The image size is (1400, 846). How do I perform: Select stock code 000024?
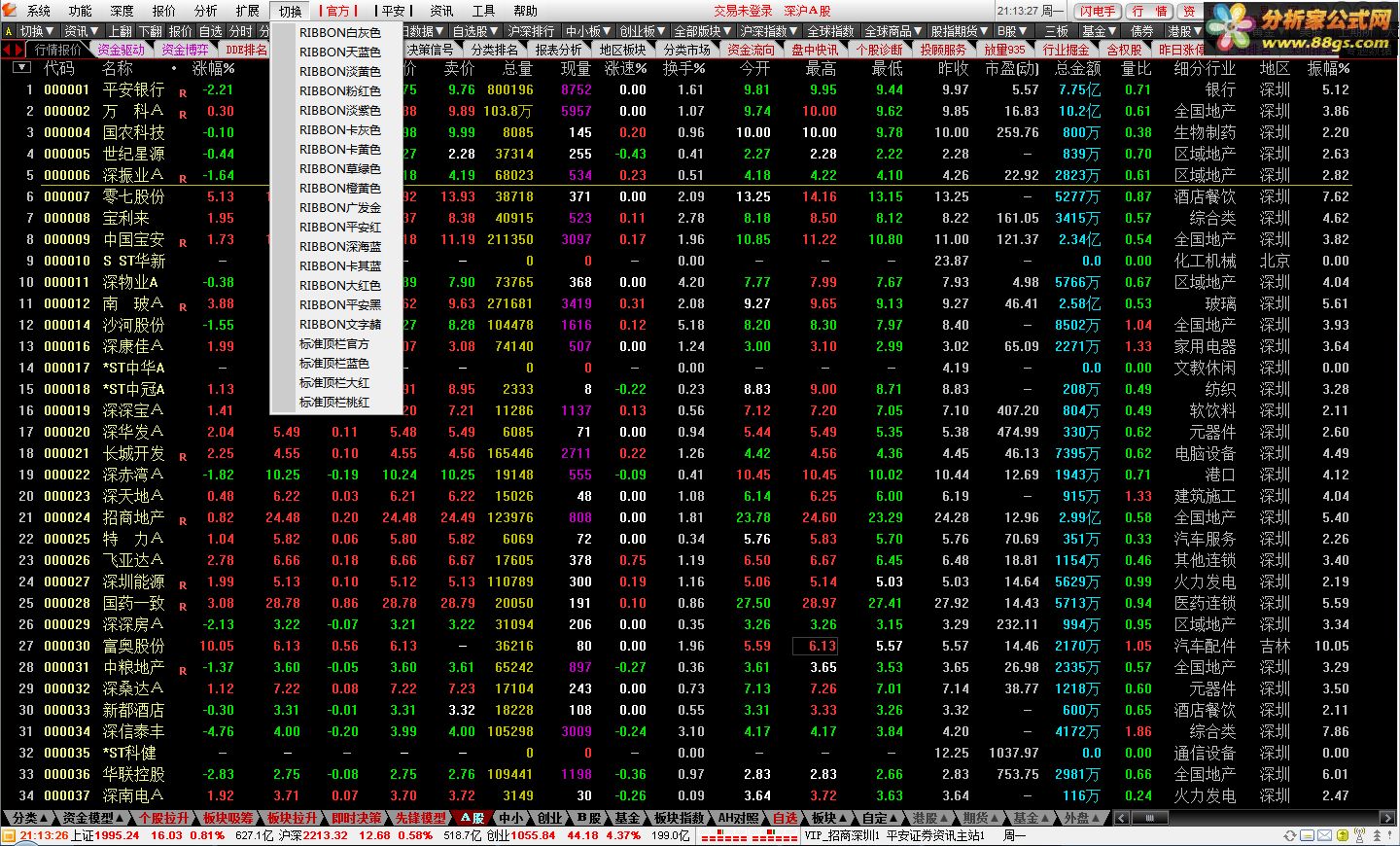(67, 517)
